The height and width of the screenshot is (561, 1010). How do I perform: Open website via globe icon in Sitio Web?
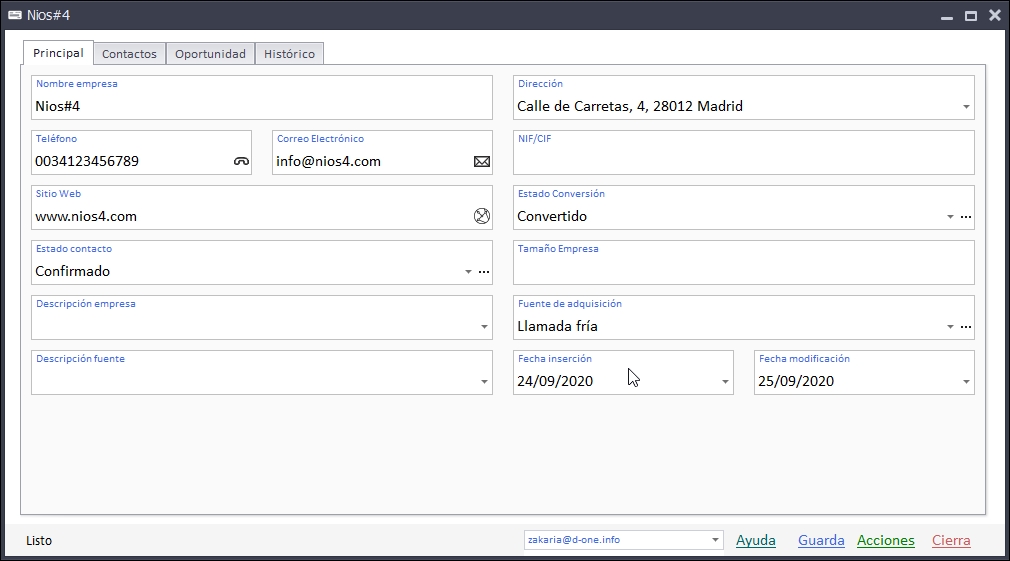coord(482,216)
